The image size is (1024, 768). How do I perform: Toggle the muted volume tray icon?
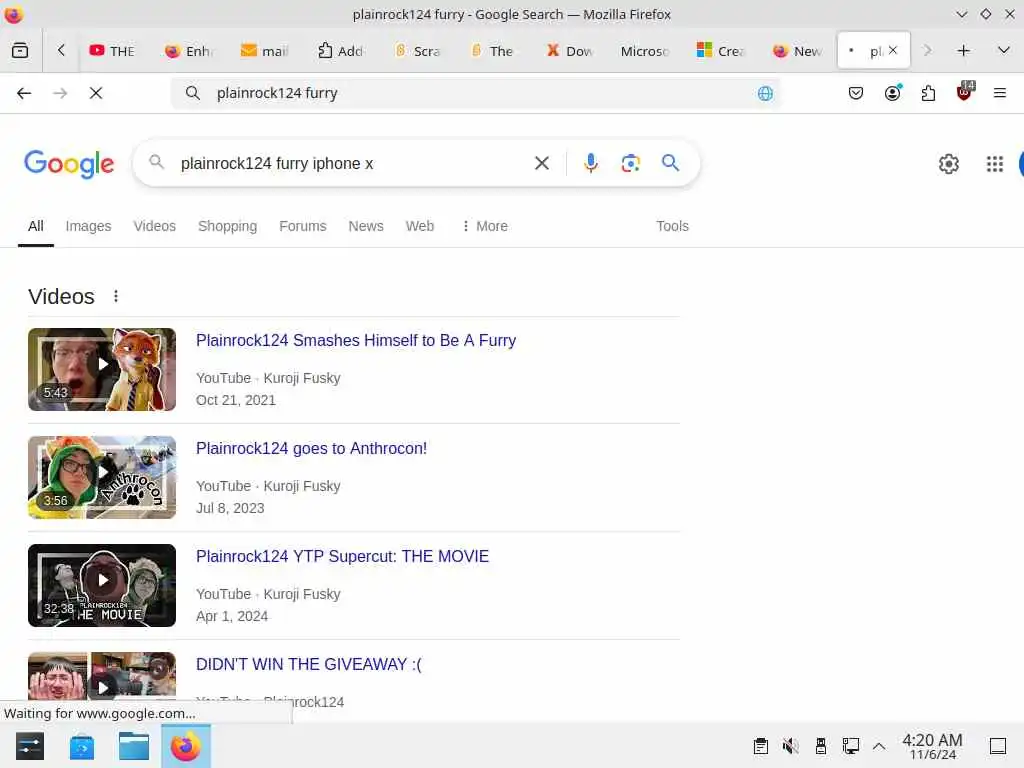pyautogui.click(x=791, y=746)
